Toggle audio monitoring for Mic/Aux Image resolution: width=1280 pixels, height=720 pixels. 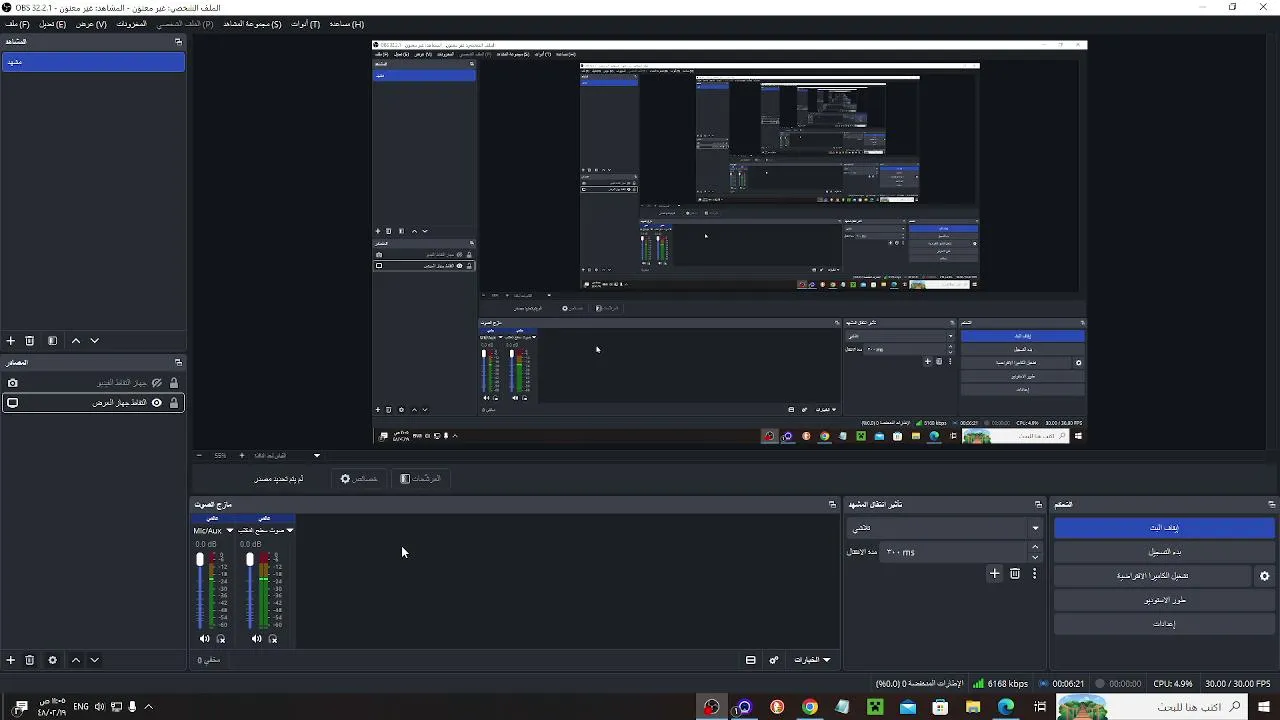[221, 639]
